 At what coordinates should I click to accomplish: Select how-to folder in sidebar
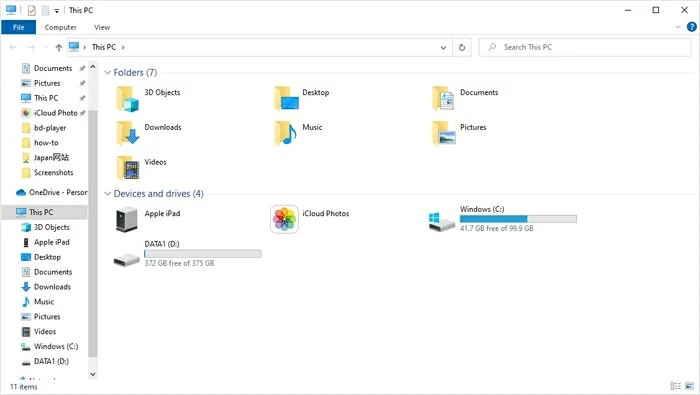click(40, 143)
